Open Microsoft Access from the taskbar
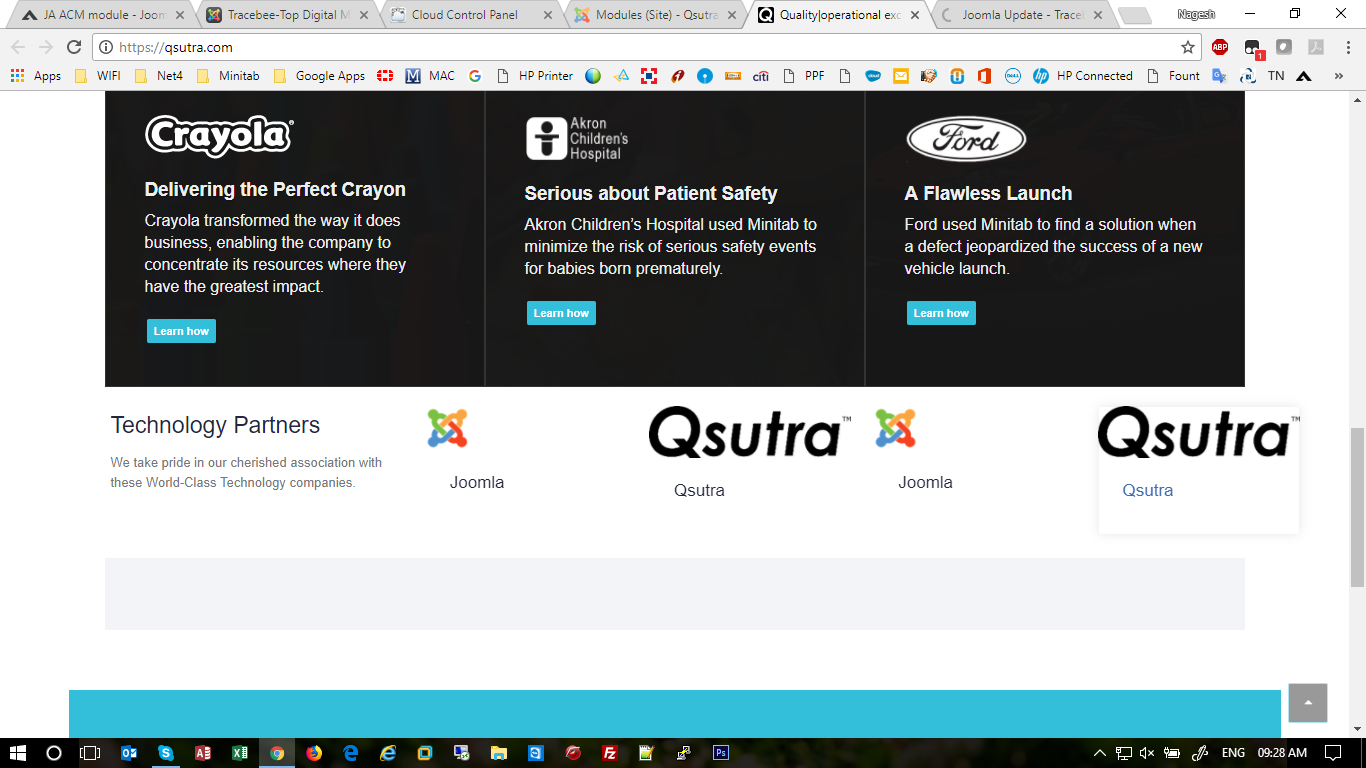Viewport: 1366px width, 768px height. [203, 753]
